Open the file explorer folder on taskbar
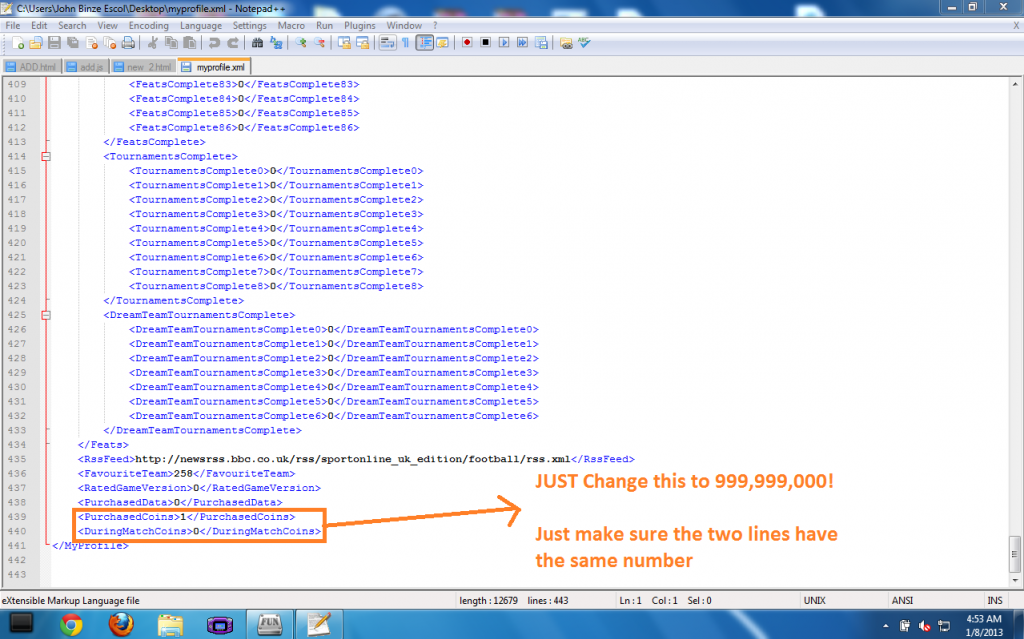Image resolution: width=1024 pixels, height=639 pixels. pyautogui.click(x=170, y=625)
